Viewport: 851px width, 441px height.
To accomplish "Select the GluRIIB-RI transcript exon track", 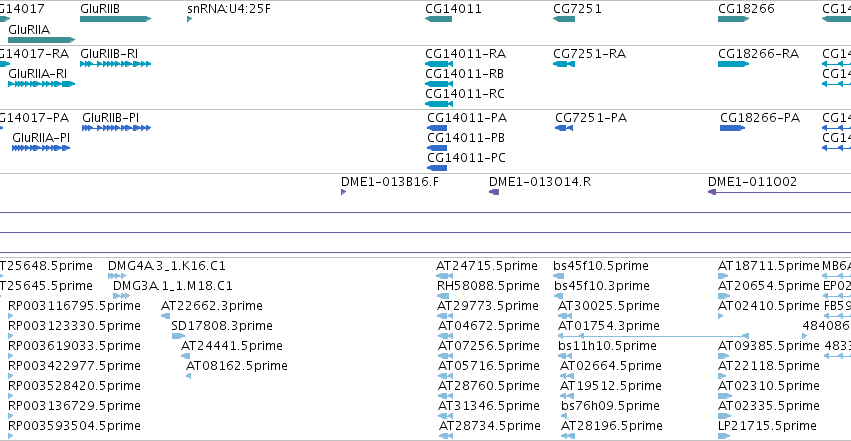I will 115,64.
